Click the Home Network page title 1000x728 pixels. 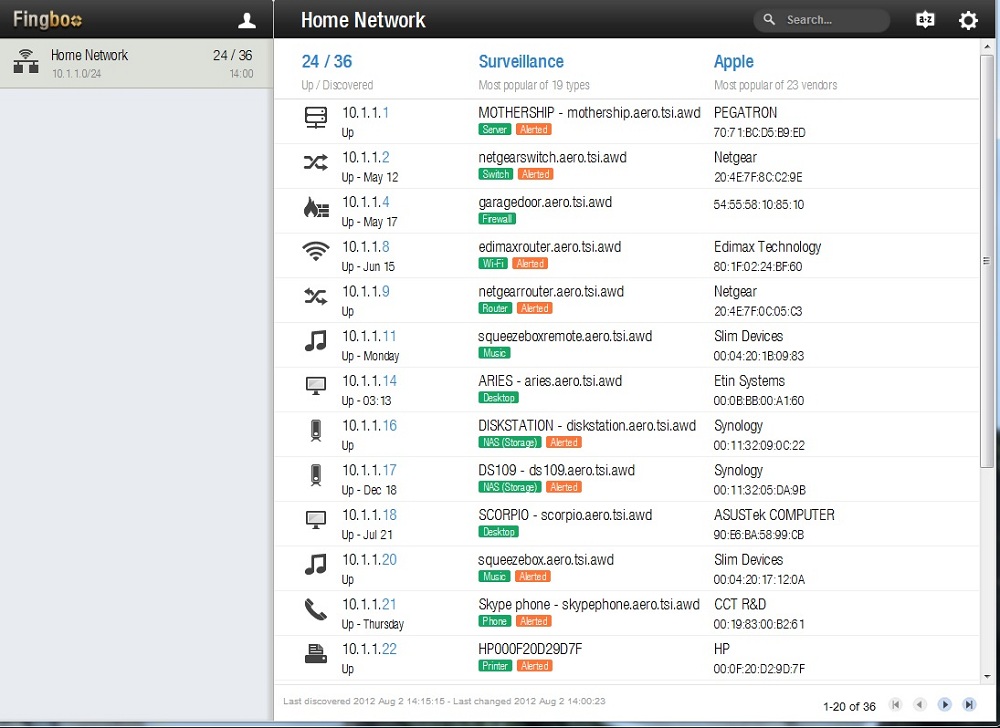click(x=363, y=20)
